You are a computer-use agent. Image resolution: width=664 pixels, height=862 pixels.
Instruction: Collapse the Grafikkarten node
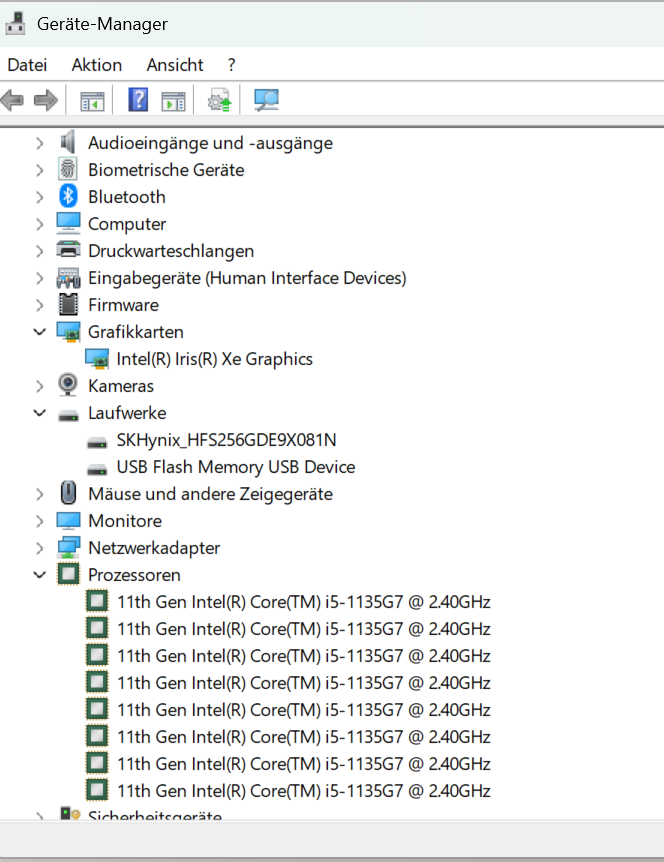coord(40,331)
